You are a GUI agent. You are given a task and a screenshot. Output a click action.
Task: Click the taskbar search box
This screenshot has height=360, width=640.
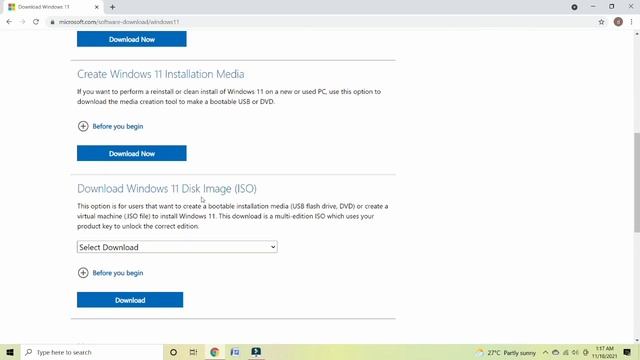tap(92, 352)
